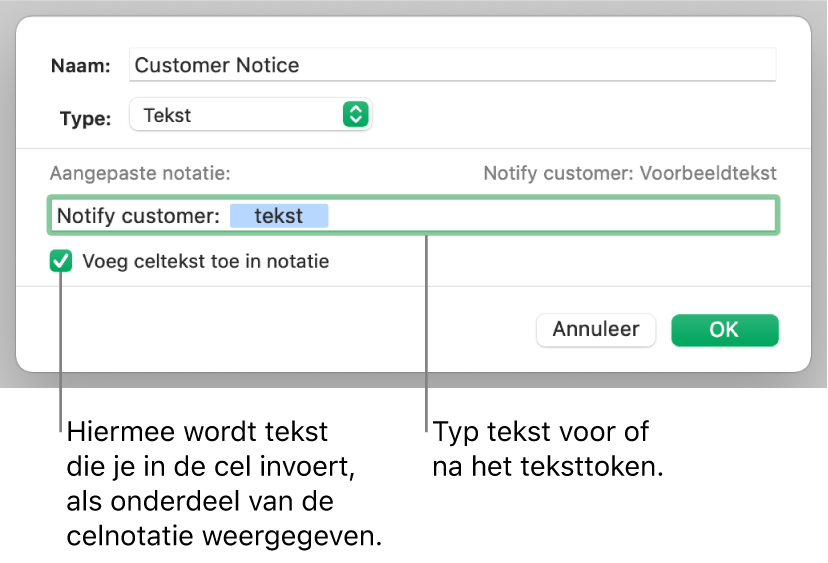This screenshot has width=828, height=563.
Task: Click the callout line below notation field
Action: point(427,330)
